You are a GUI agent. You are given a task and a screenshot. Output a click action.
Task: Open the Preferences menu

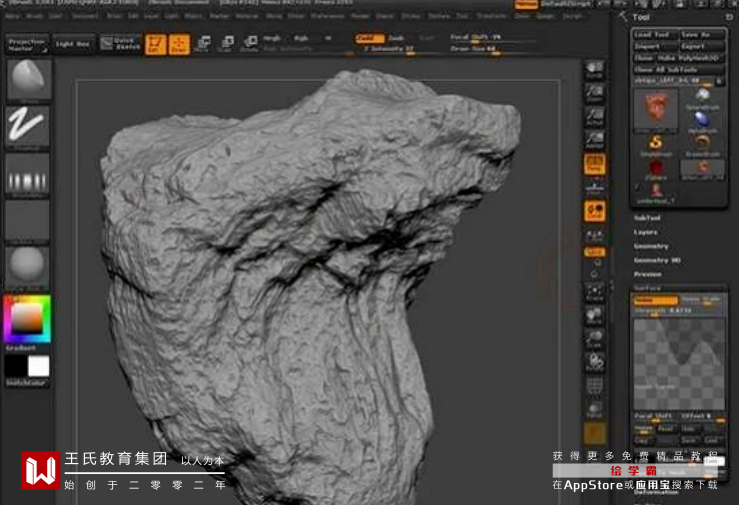click(328, 16)
